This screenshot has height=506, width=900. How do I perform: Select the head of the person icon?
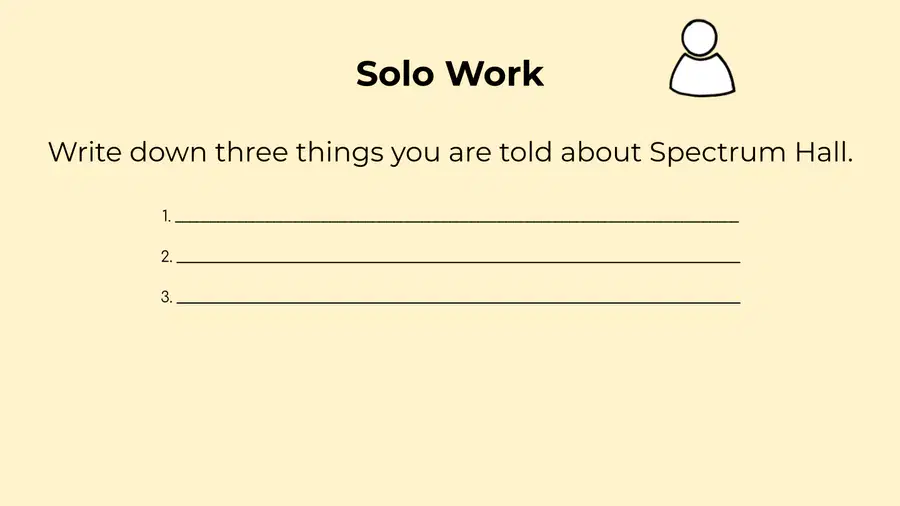tap(699, 38)
